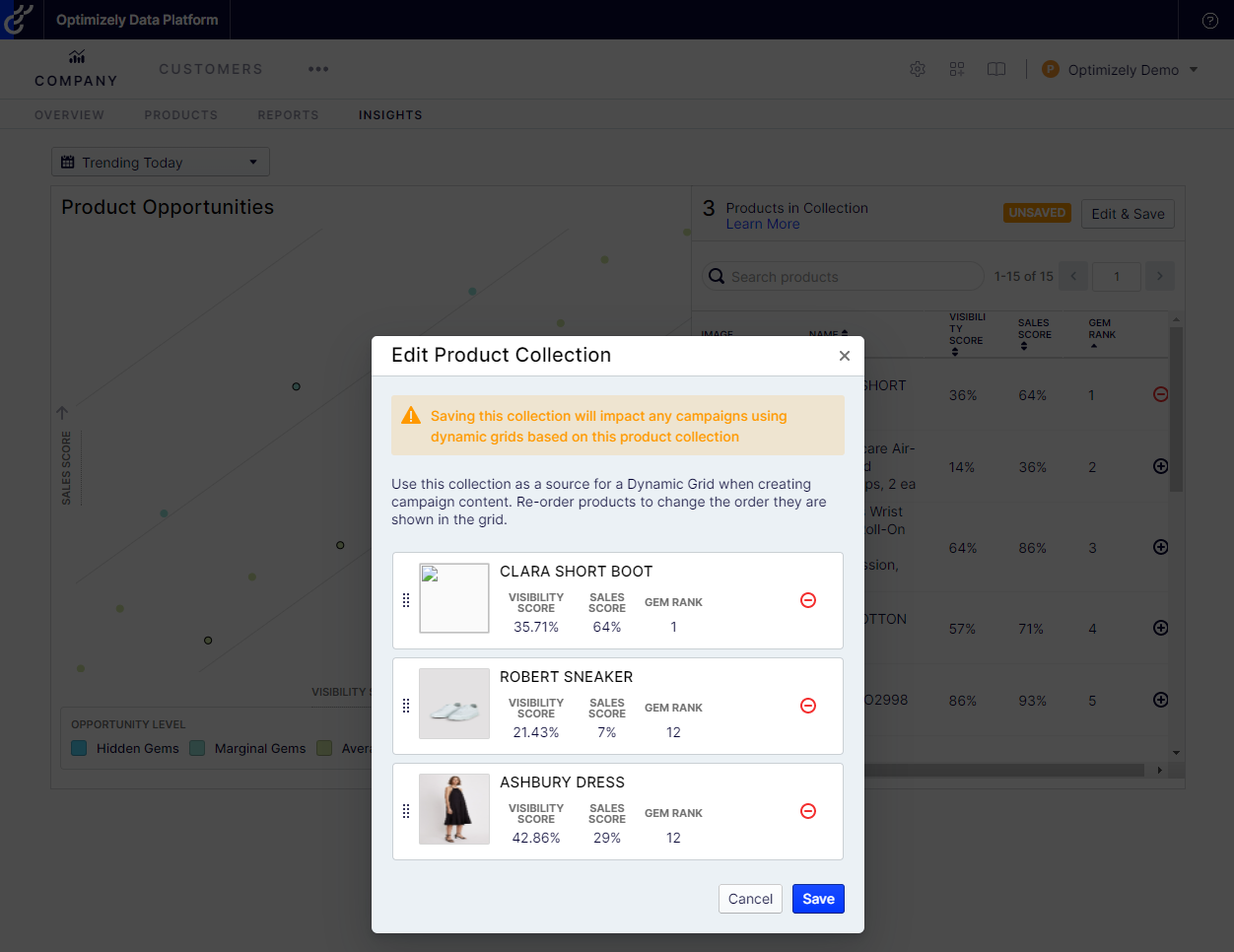Image resolution: width=1234 pixels, height=952 pixels.
Task: Click the 1-15 of 15 count
Action: pyautogui.click(x=1023, y=276)
